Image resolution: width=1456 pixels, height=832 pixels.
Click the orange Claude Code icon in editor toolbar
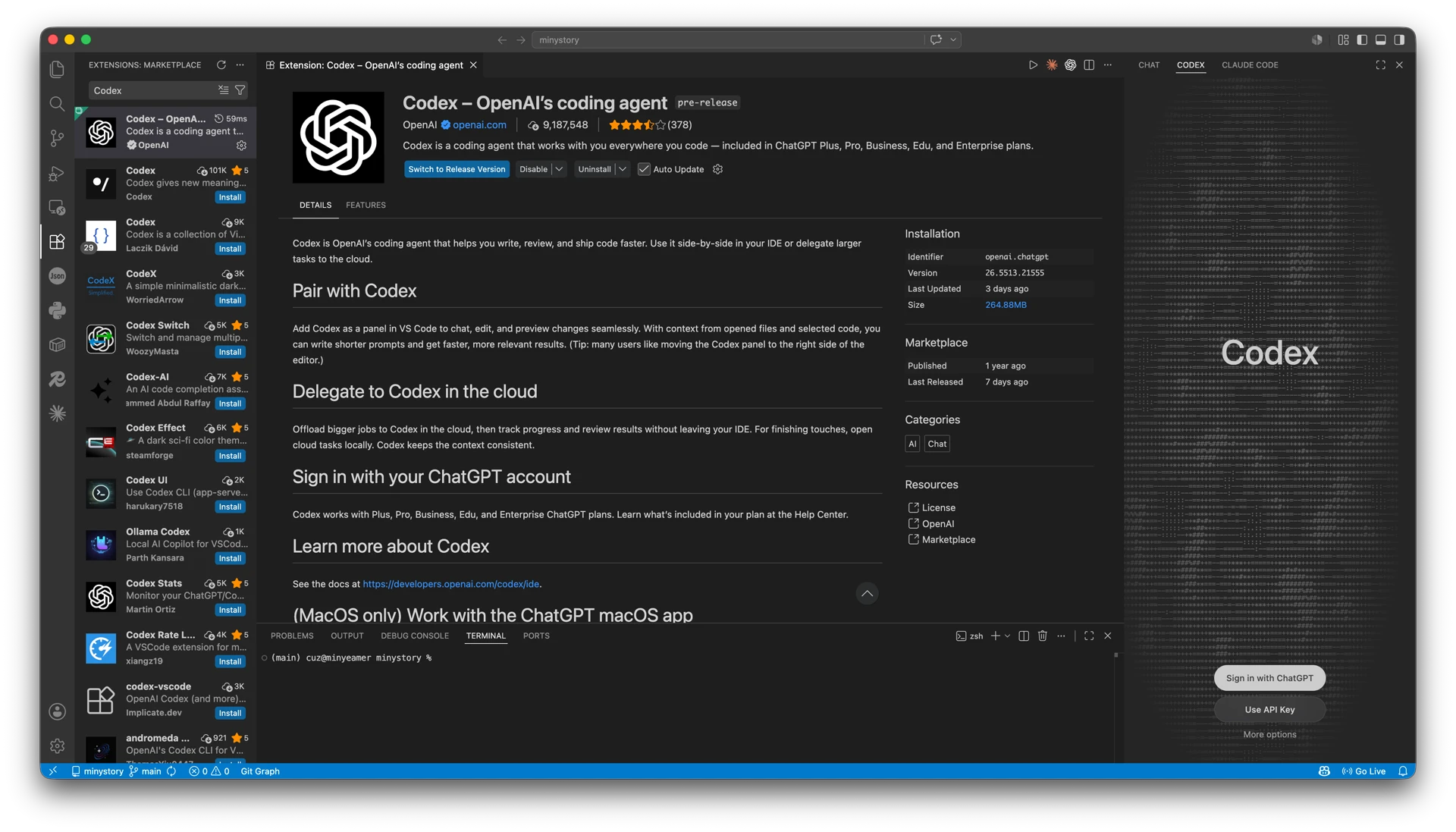pos(1052,65)
